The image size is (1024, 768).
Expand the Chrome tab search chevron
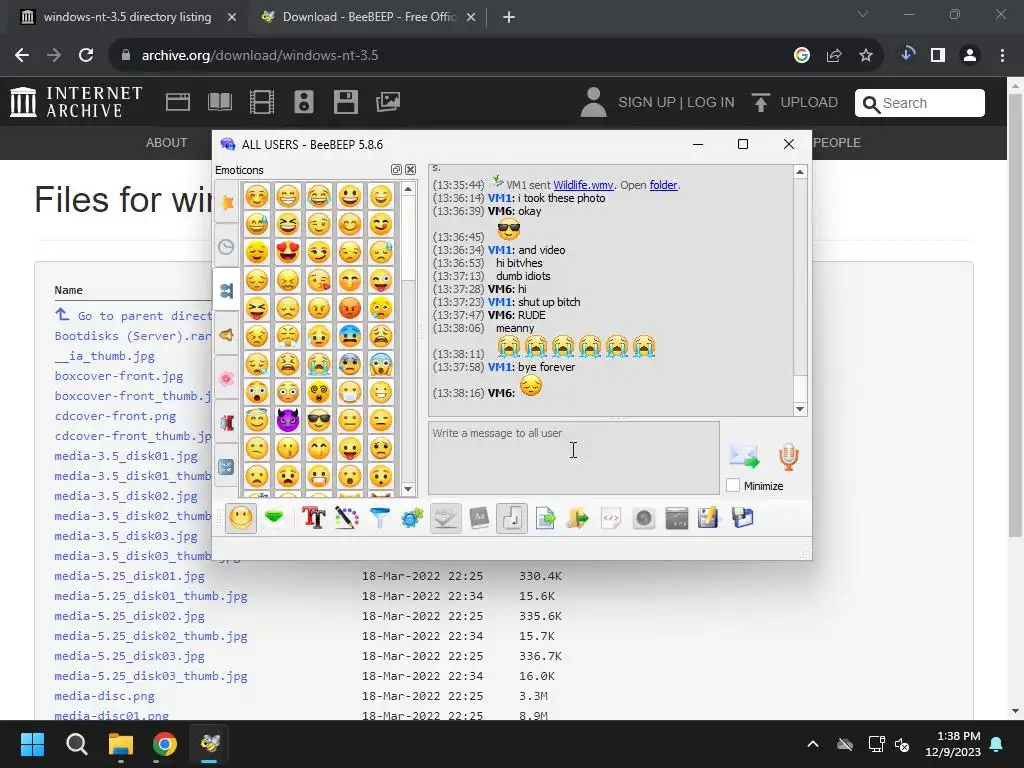click(863, 14)
